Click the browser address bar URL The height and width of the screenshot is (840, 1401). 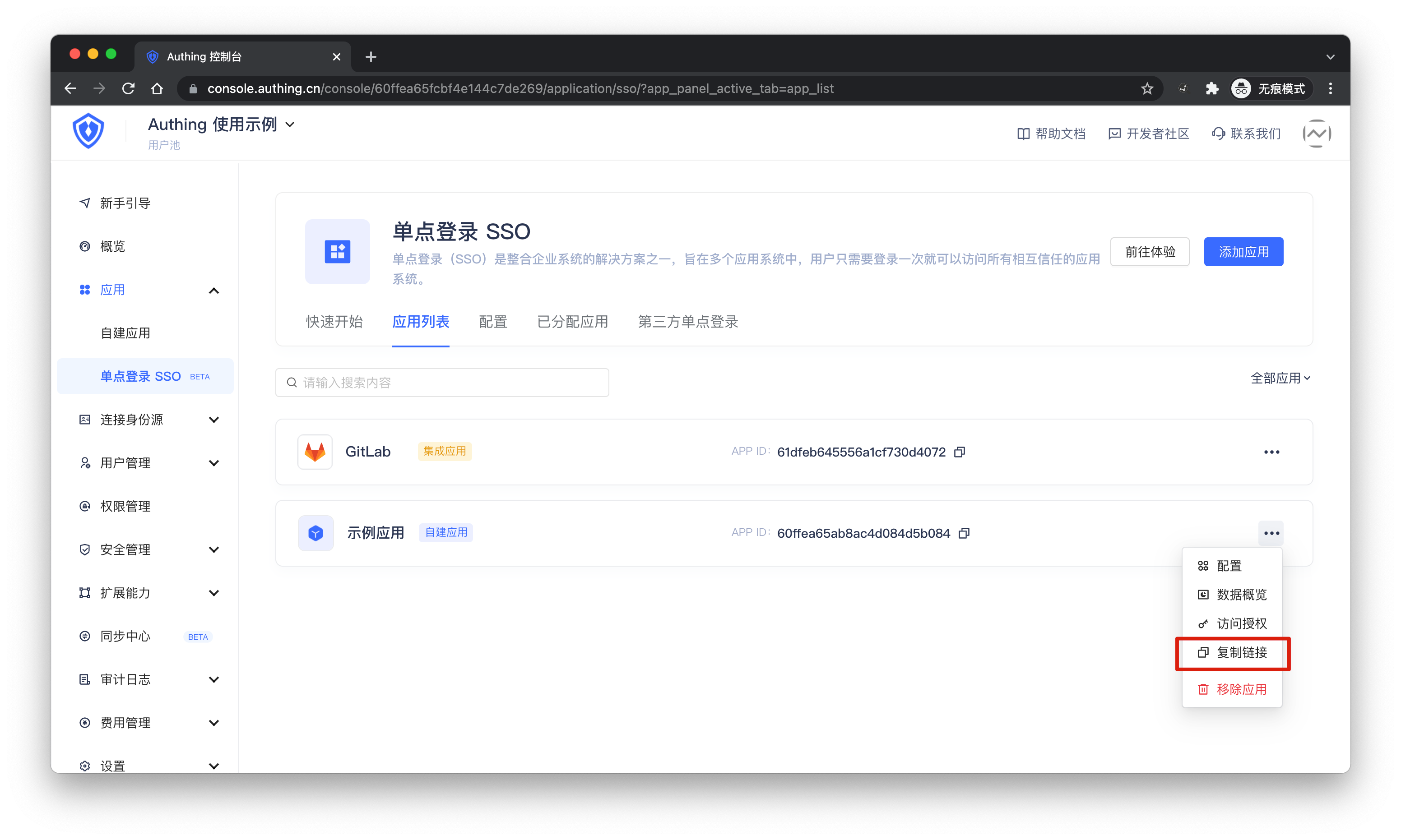click(x=520, y=88)
